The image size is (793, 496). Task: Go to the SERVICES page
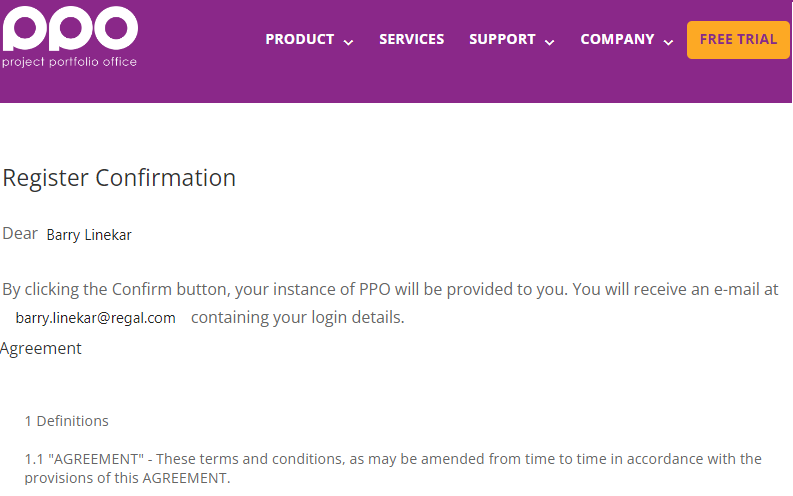point(411,39)
